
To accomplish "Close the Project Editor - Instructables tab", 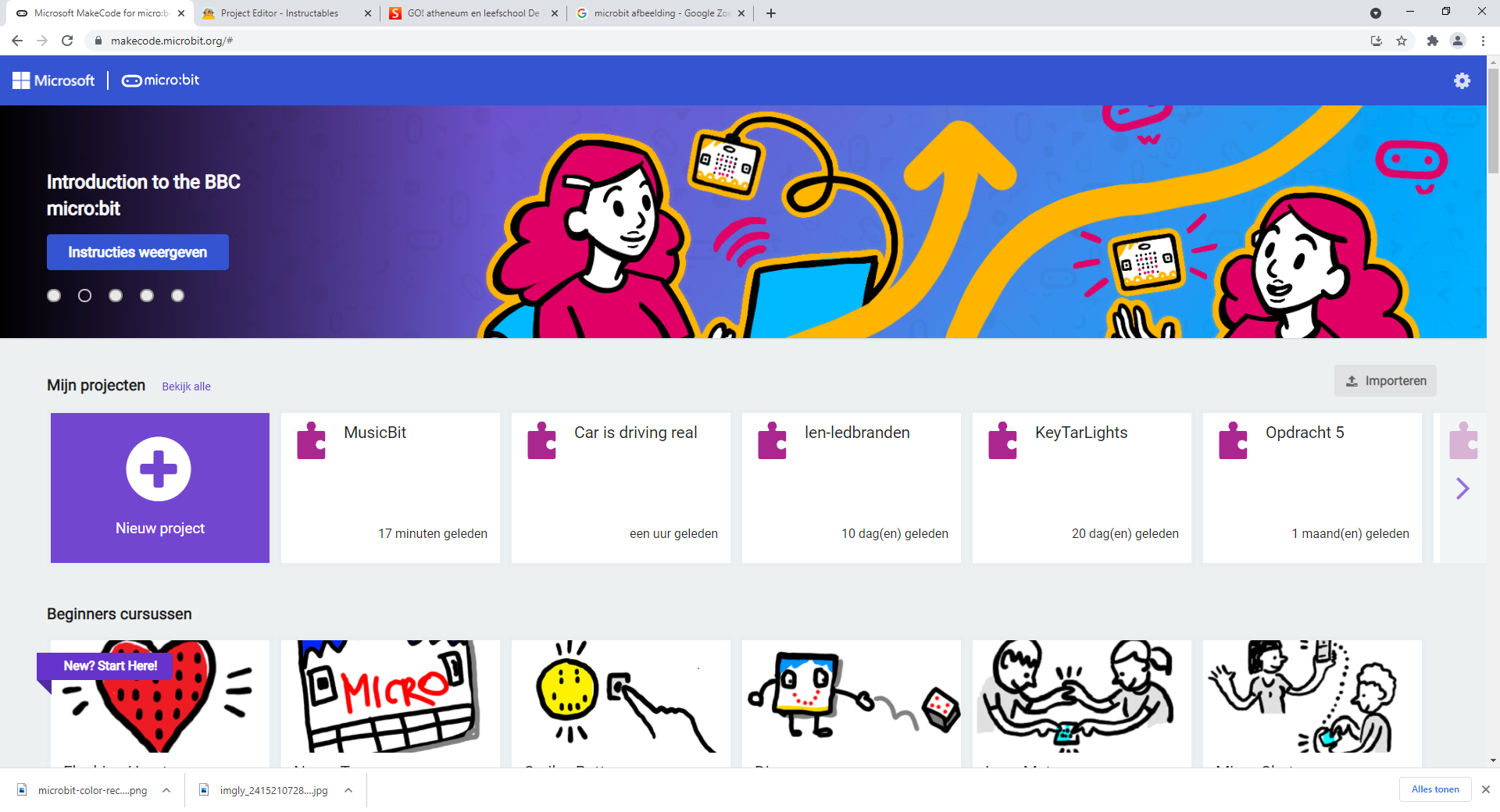I will tap(368, 13).
